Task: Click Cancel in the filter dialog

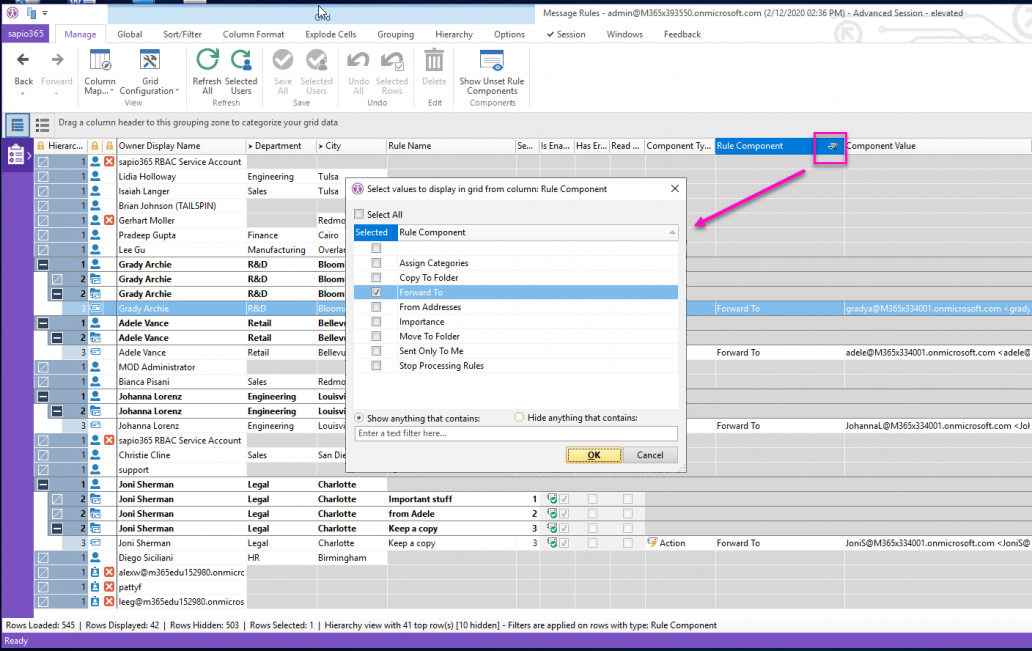Action: [x=650, y=455]
